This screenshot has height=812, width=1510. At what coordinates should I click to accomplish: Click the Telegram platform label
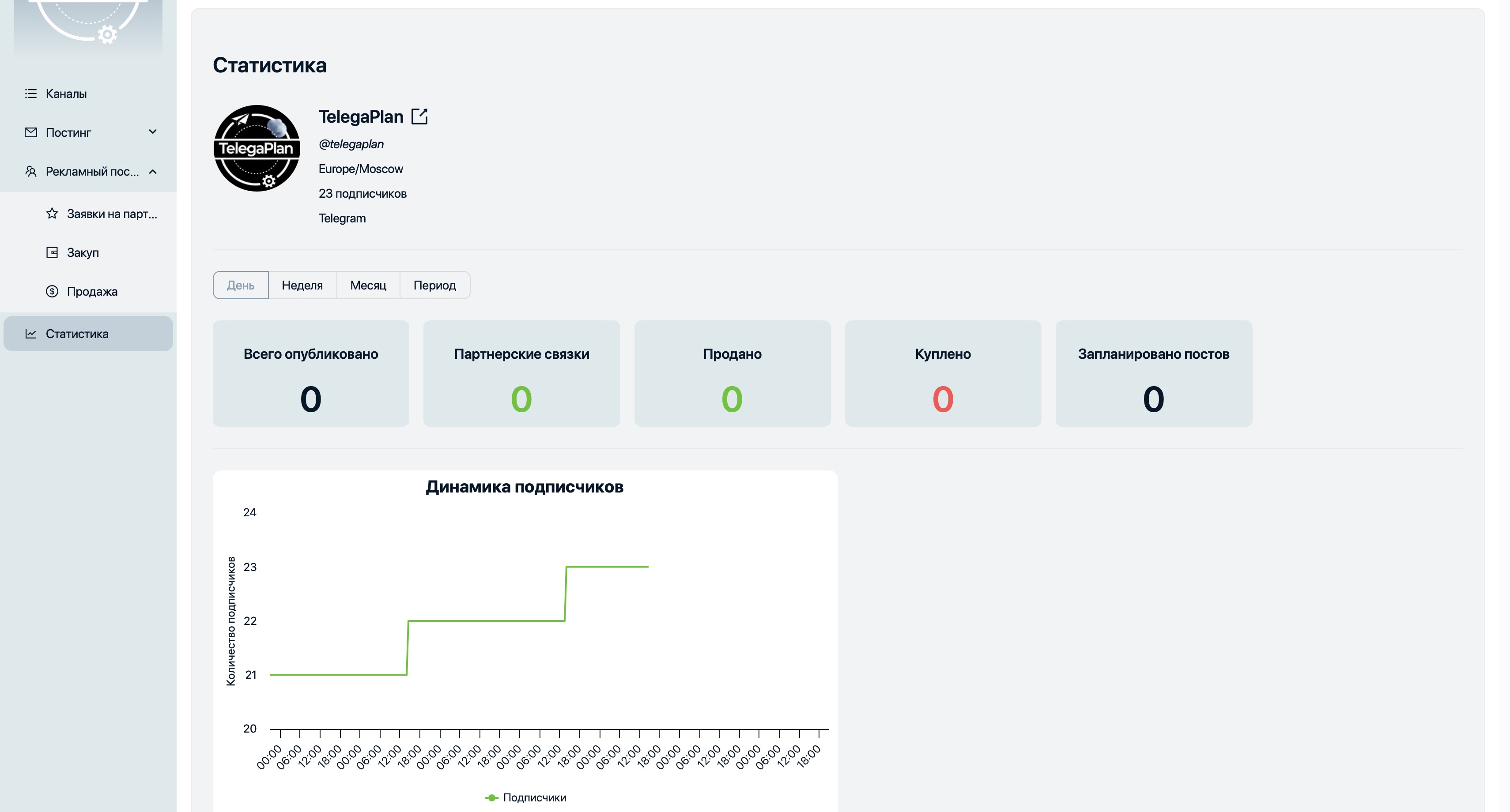(342, 218)
